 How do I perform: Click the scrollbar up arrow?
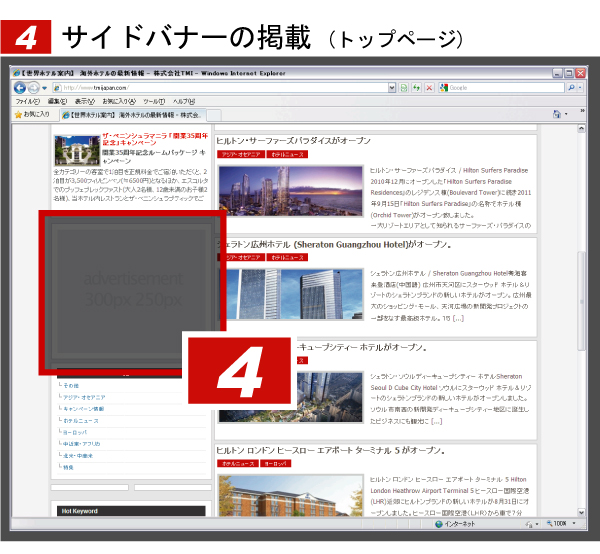[x=581, y=129]
